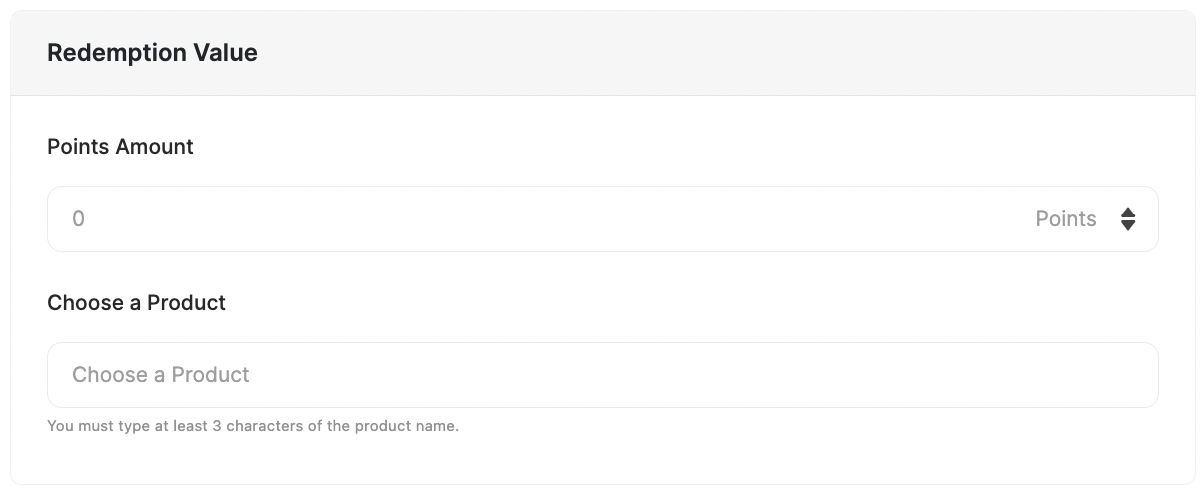
Task: Select the "Choose a Product" placeholder text
Action: (x=161, y=375)
